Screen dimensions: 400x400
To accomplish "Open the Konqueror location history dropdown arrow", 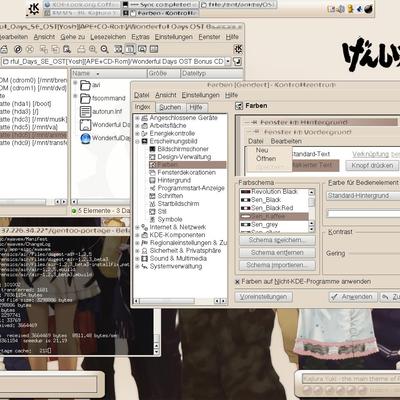I will pyautogui.click(x=228, y=61).
